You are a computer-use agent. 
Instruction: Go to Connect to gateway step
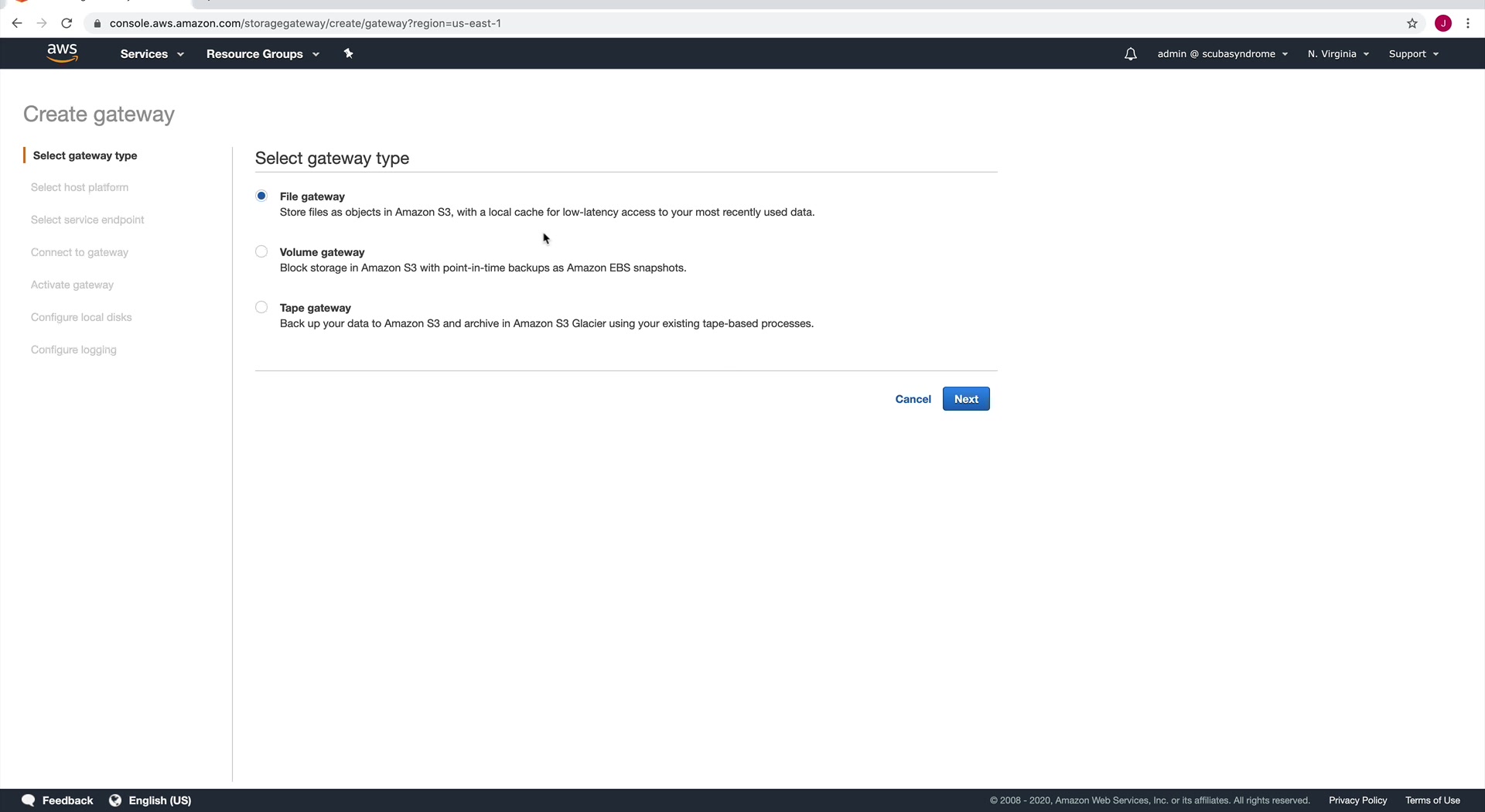coord(80,252)
